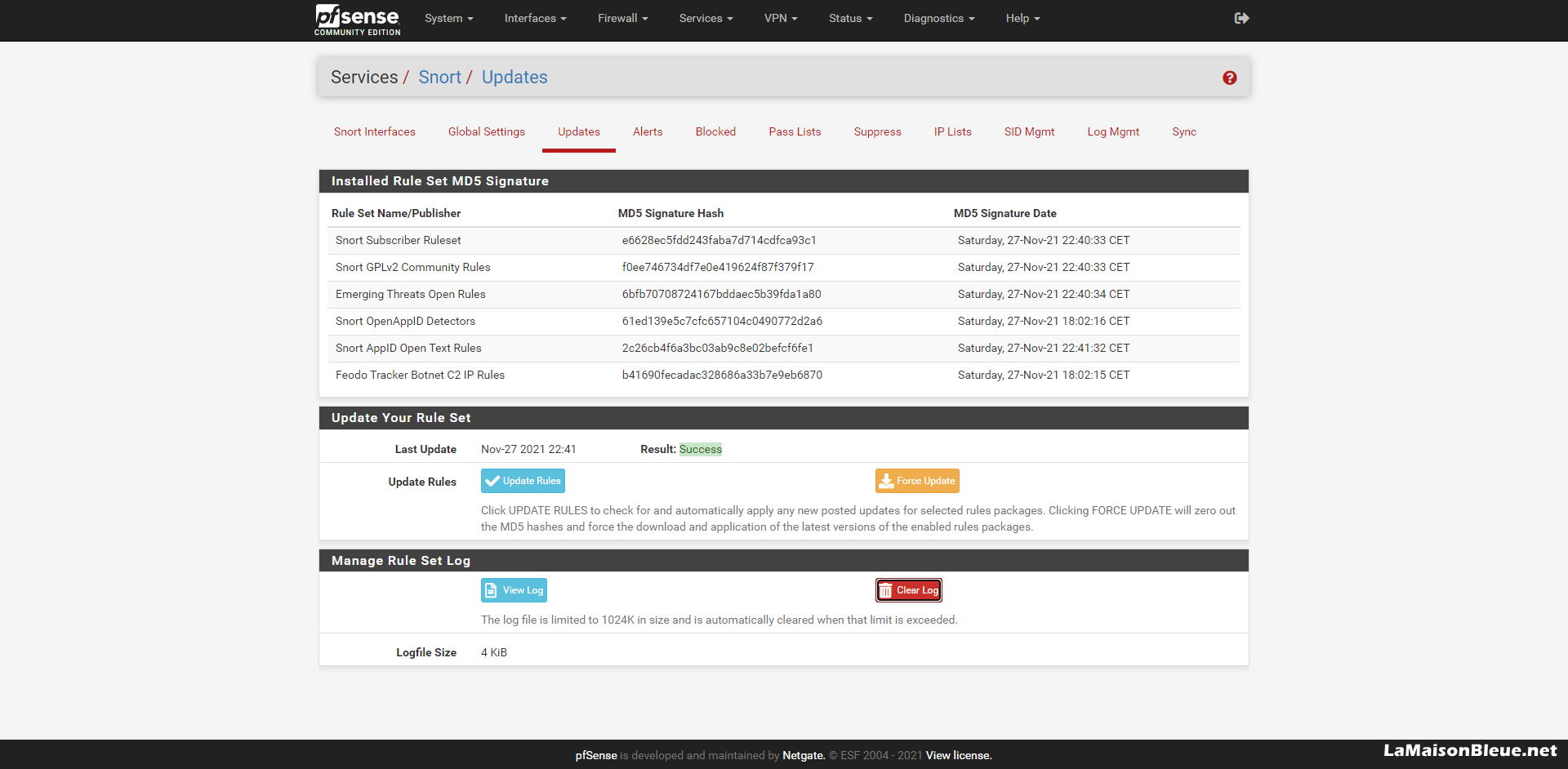Viewport: 1568px width, 769px height.
Task: Switch to the Snort Interfaces tab
Action: (x=374, y=131)
